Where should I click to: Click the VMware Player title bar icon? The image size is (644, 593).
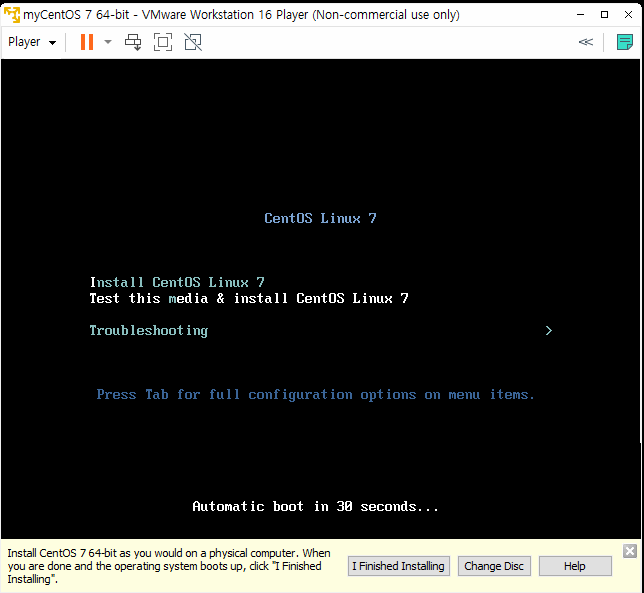(12, 15)
